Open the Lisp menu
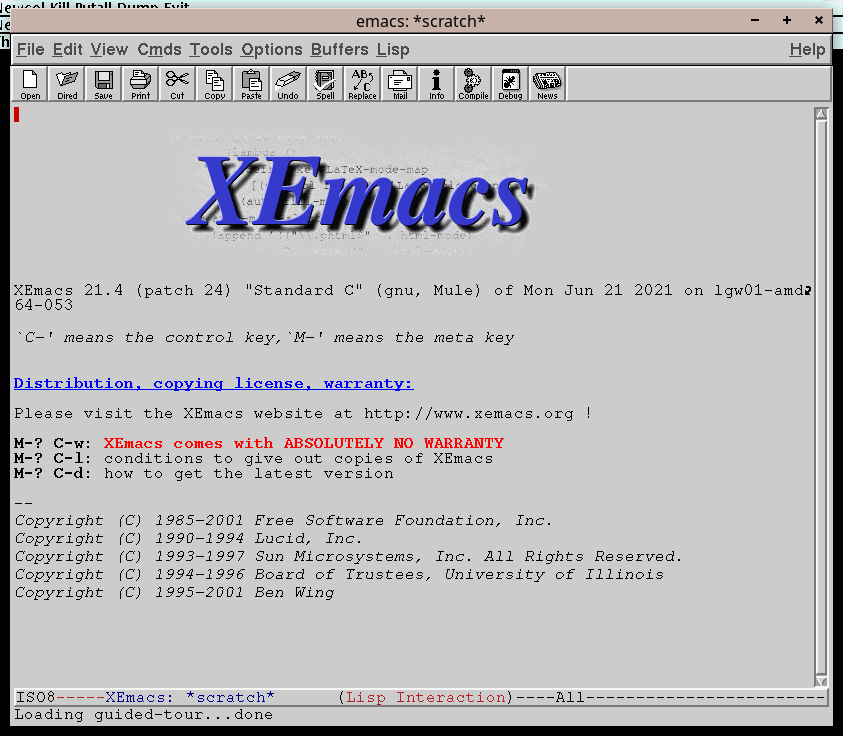The image size is (843, 736). pos(392,49)
